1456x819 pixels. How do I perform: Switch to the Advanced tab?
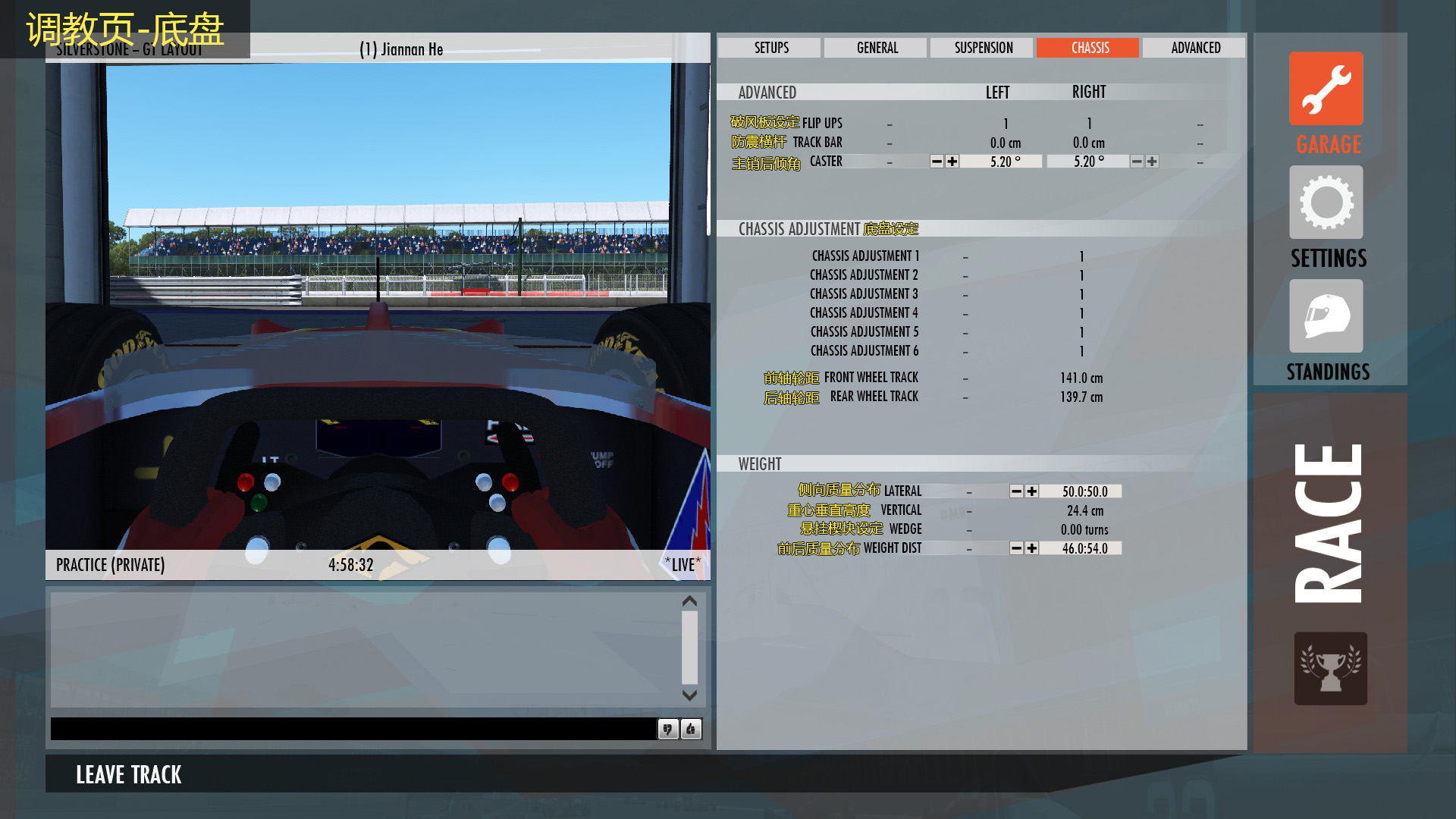click(x=1194, y=48)
